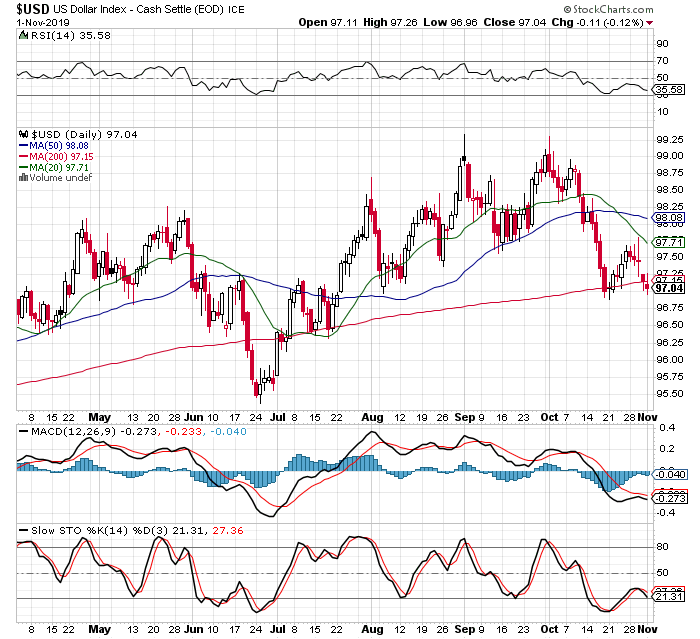This screenshot has width=700, height=639.
Task: Click the candlestick icon beside $USD (Daily)
Action: point(24,134)
